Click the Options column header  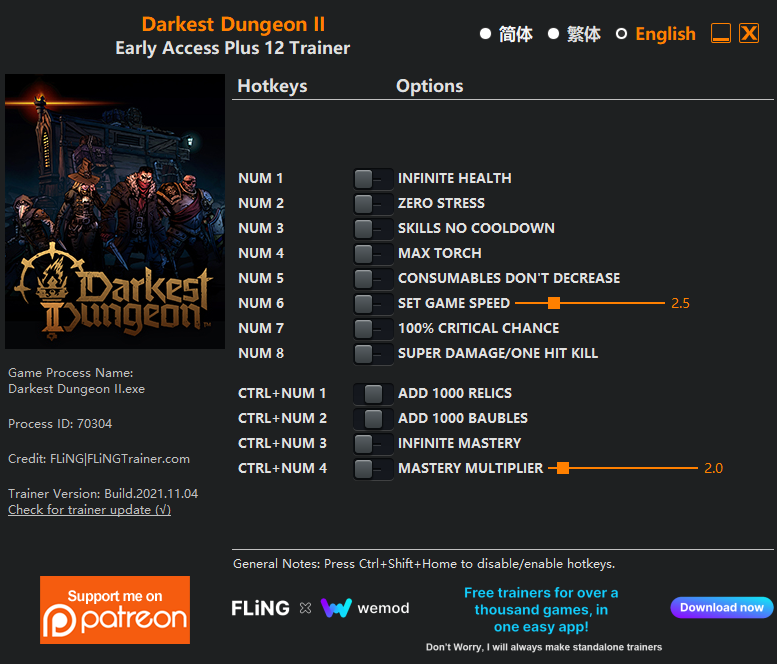click(x=430, y=86)
